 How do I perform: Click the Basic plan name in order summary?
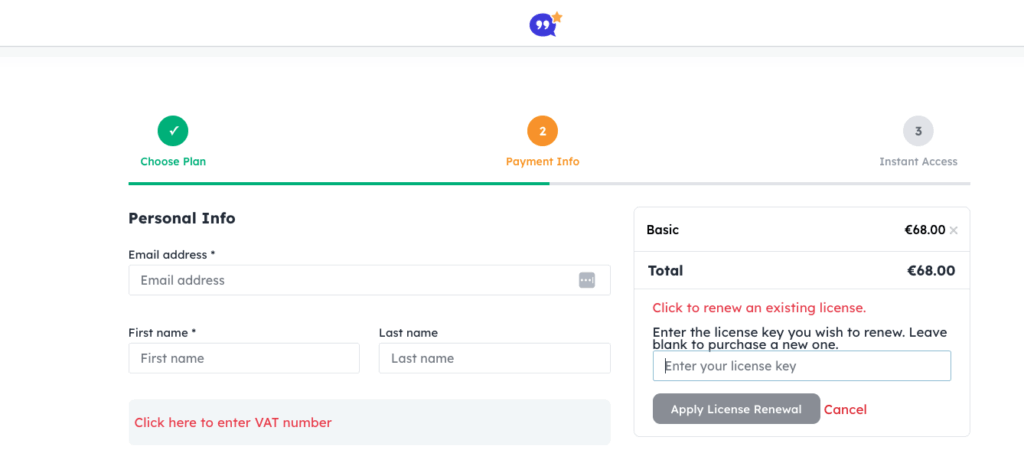pos(663,230)
